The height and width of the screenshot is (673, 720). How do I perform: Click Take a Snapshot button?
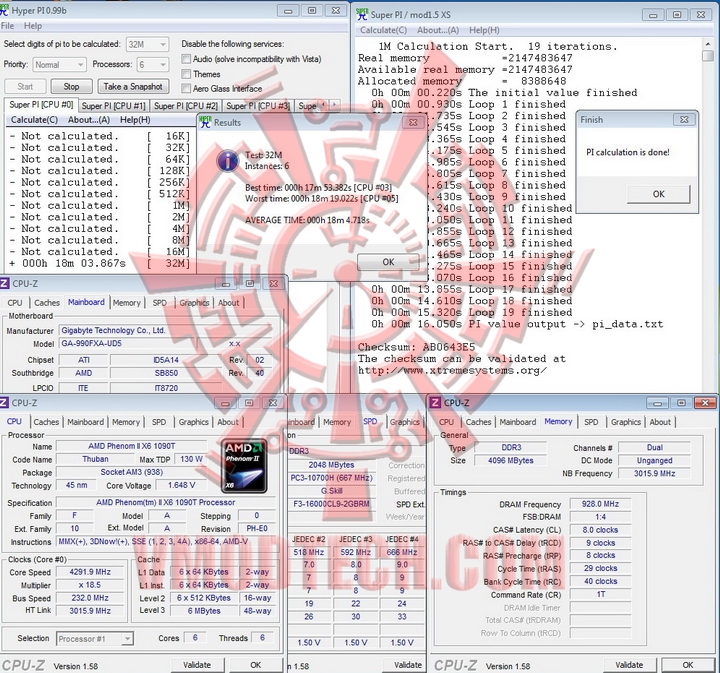coord(133,86)
